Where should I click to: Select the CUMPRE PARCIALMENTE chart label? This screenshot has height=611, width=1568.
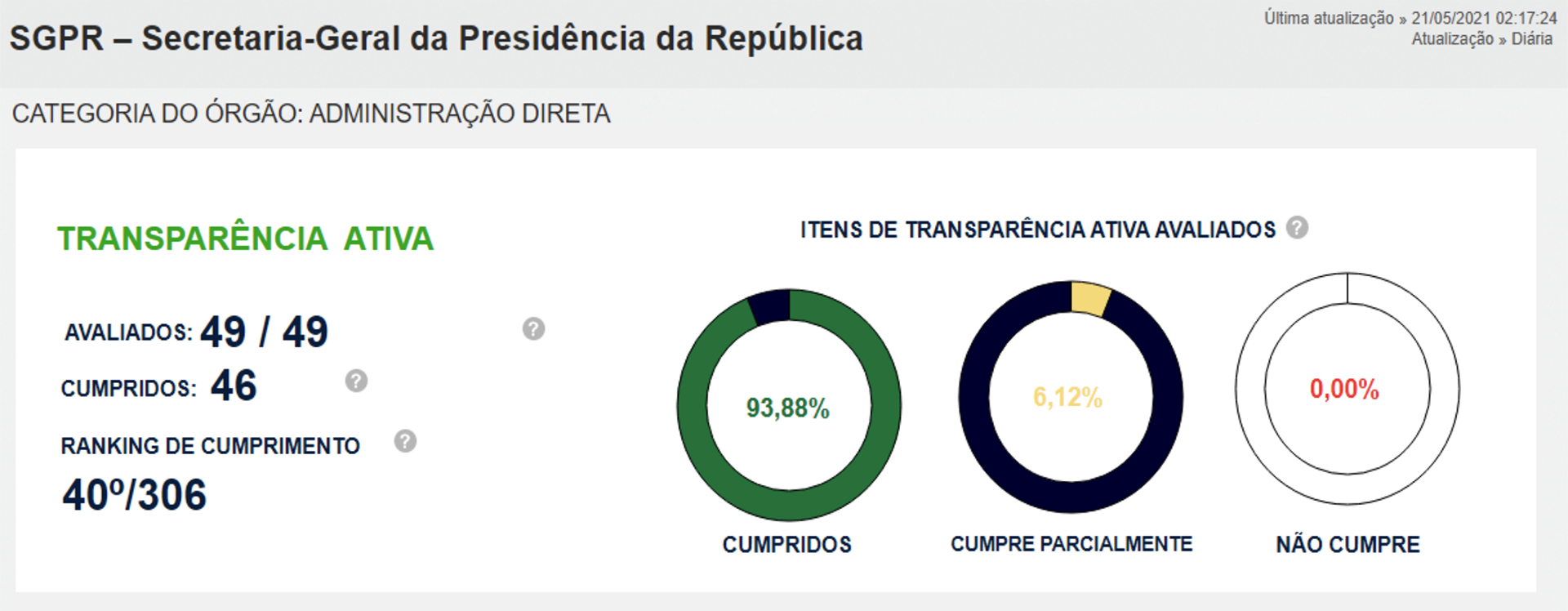pos(1071,544)
